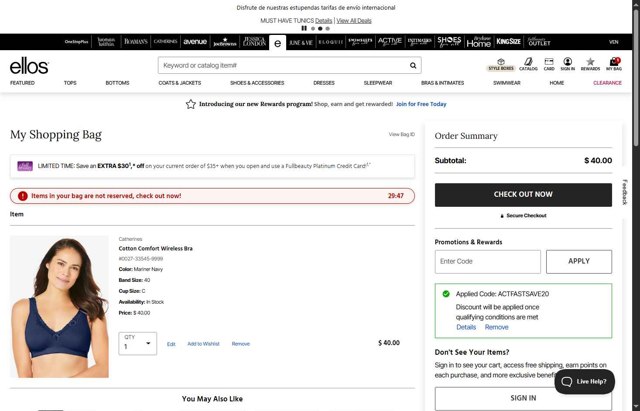This screenshot has width=640, height=411.
Task: Open the Shoes & Accessories menu
Action: [257, 83]
